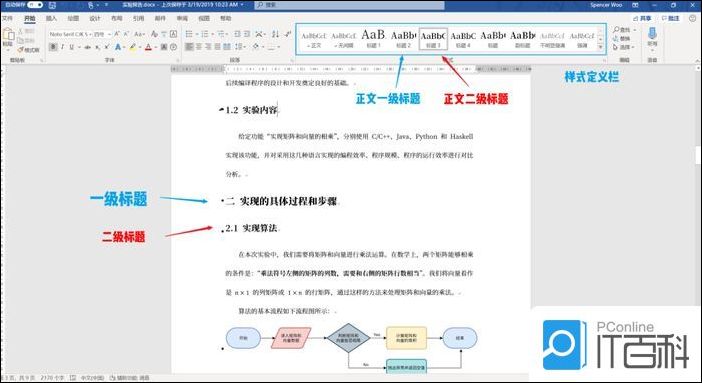Toggle the AutoSave switch
702x383 pixels.
tap(35, 5)
